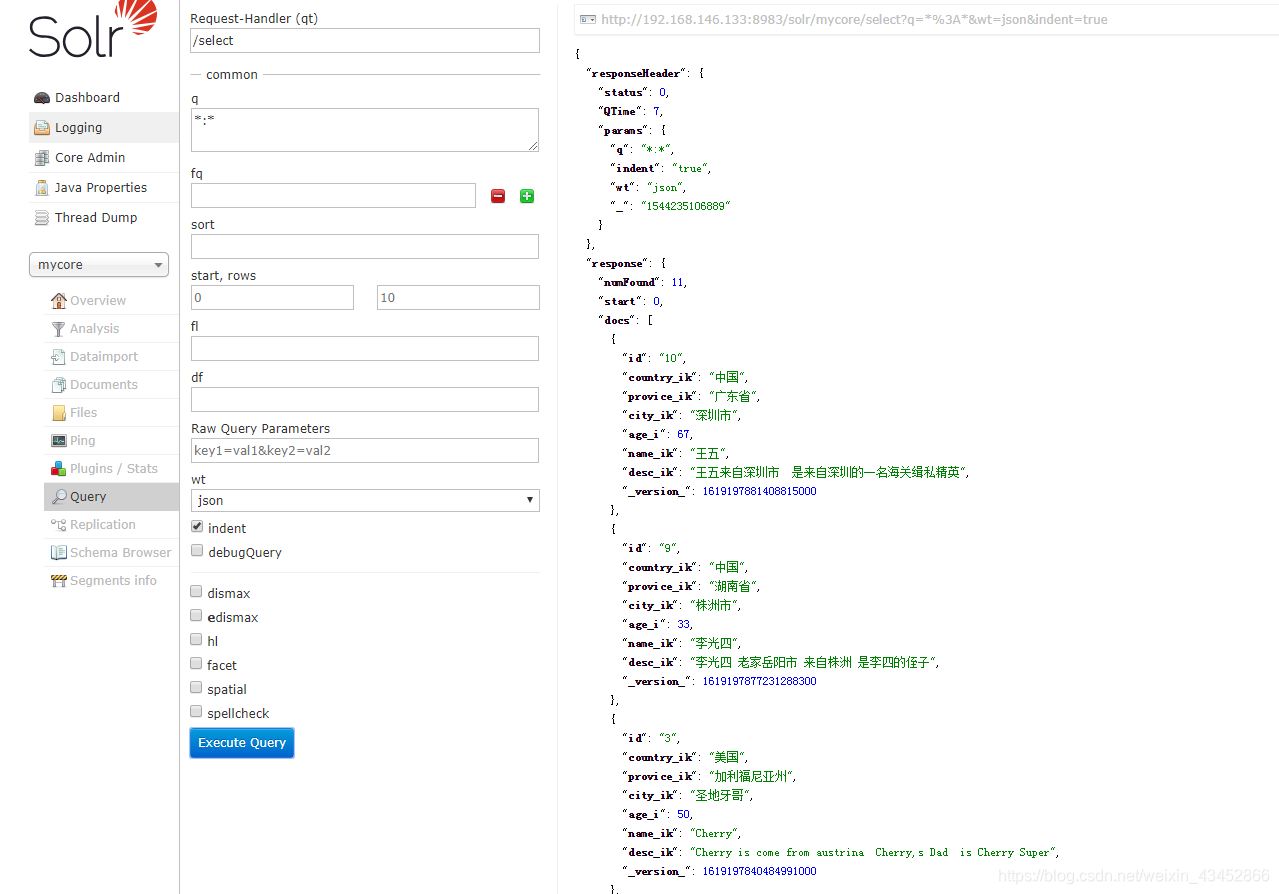The image size is (1279, 894).
Task: Open the Logging menu item
Action: point(103,128)
